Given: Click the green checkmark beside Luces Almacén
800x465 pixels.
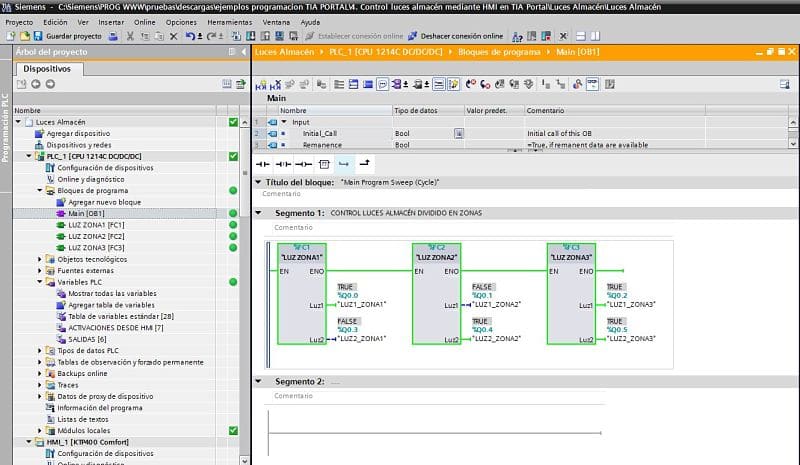Looking at the screenshot, I should (233, 122).
